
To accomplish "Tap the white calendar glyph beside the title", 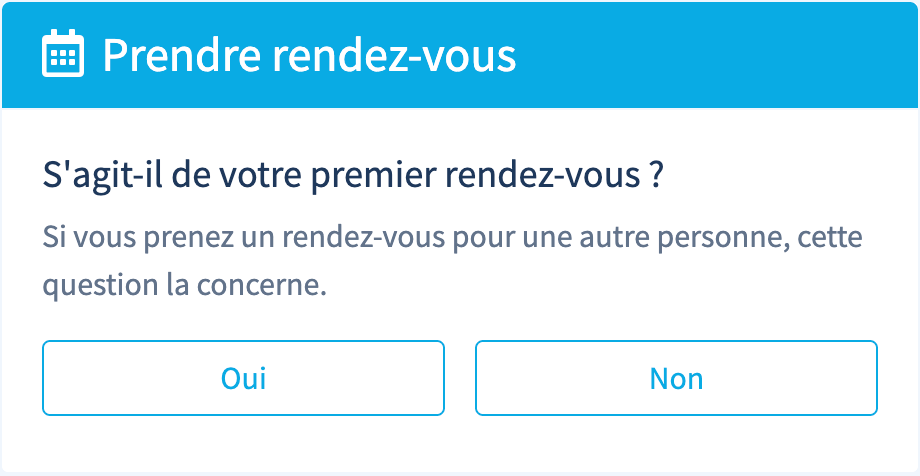I will (x=63, y=54).
